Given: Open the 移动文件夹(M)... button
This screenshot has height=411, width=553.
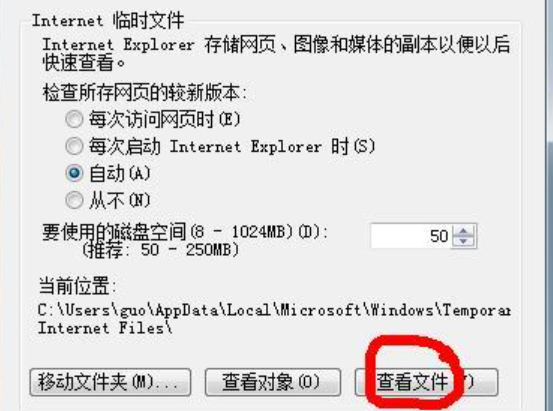Looking at the screenshot, I should coord(110,382).
